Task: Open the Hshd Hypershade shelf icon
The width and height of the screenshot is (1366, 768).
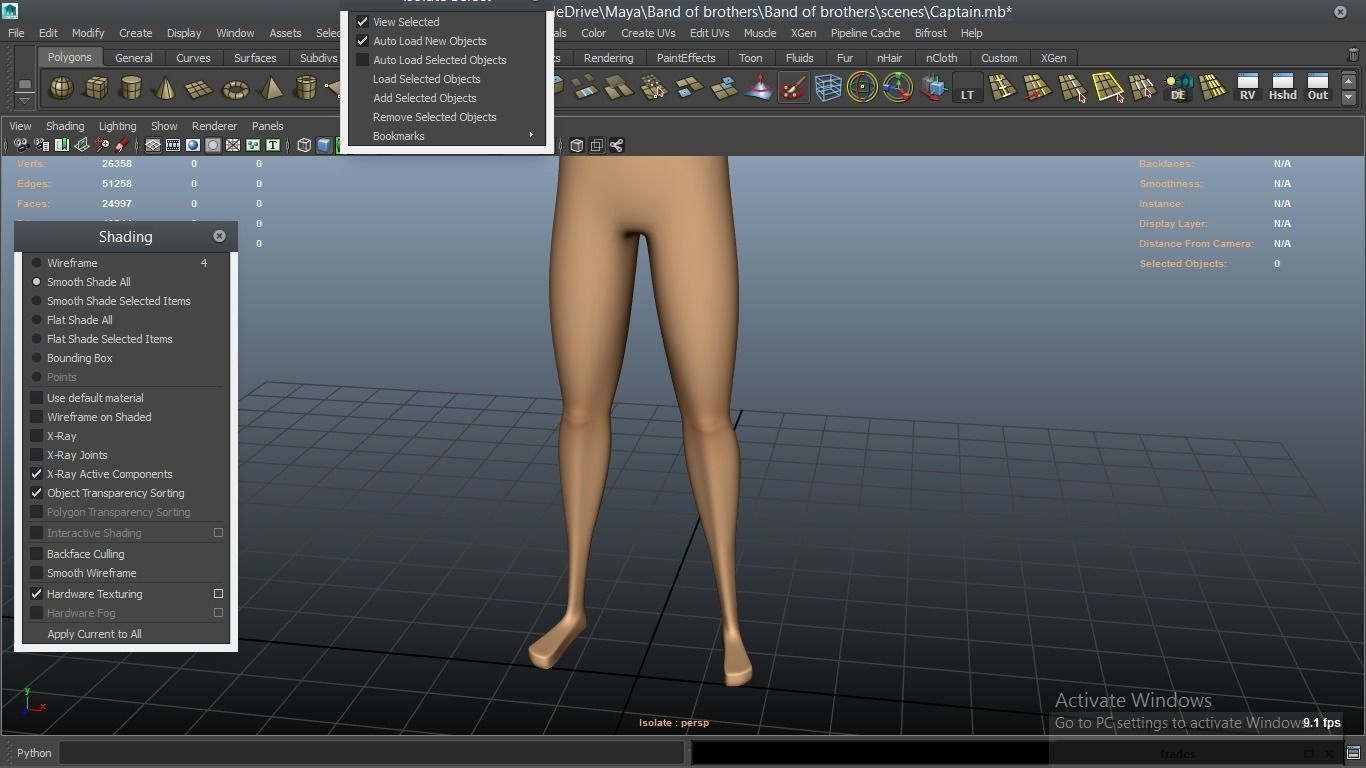Action: click(x=1282, y=88)
